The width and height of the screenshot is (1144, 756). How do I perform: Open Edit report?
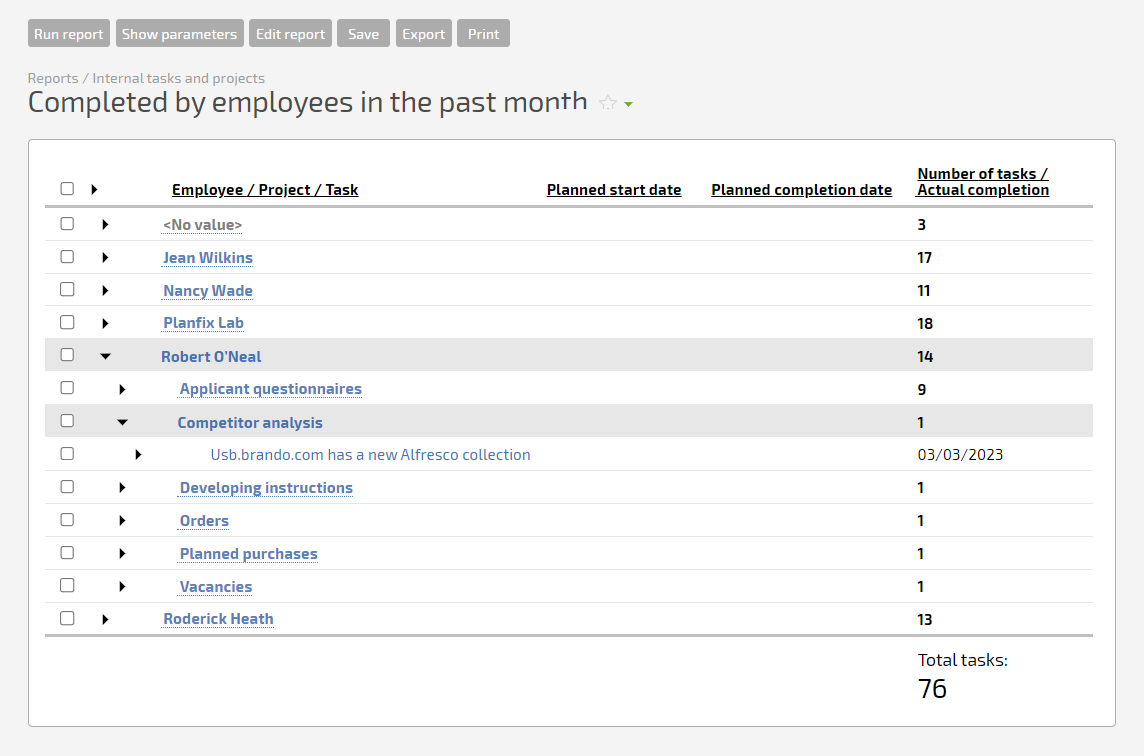tap(290, 34)
